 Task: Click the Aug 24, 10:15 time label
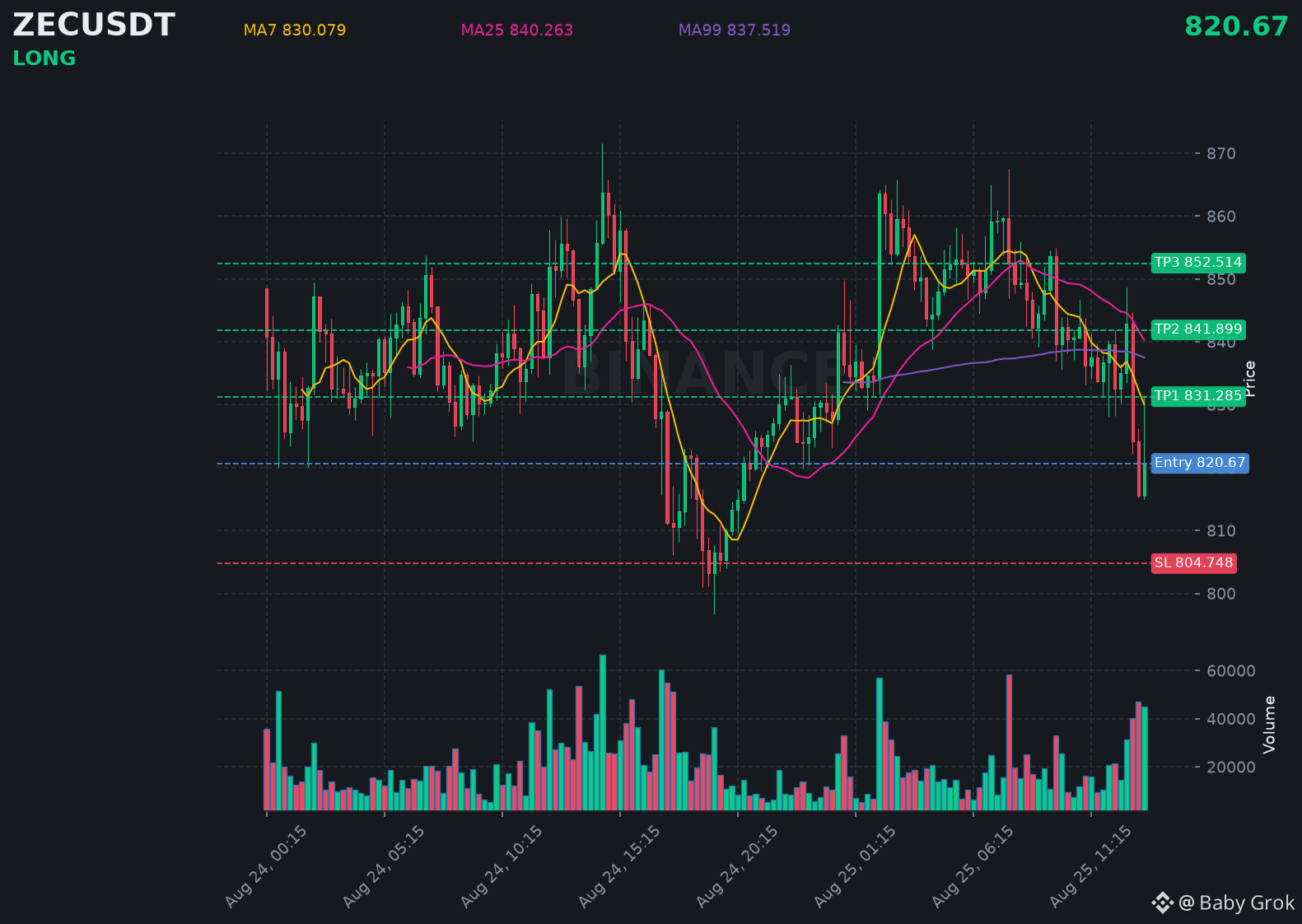pyautogui.click(x=502, y=866)
